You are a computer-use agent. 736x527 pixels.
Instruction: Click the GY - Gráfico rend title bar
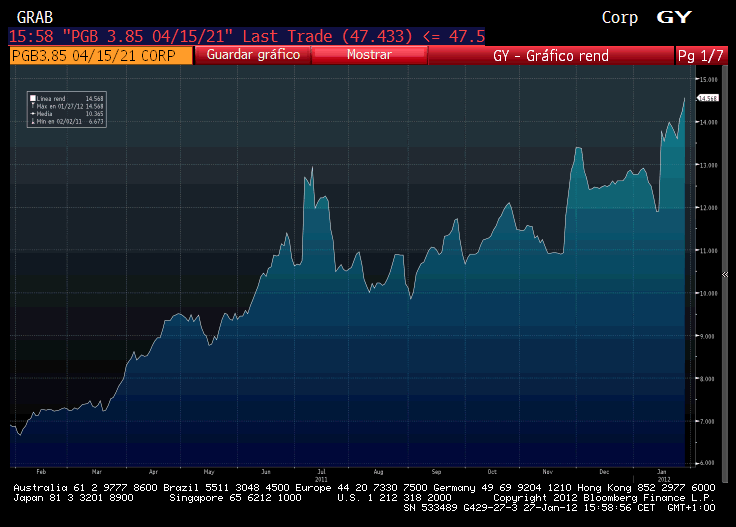point(551,55)
